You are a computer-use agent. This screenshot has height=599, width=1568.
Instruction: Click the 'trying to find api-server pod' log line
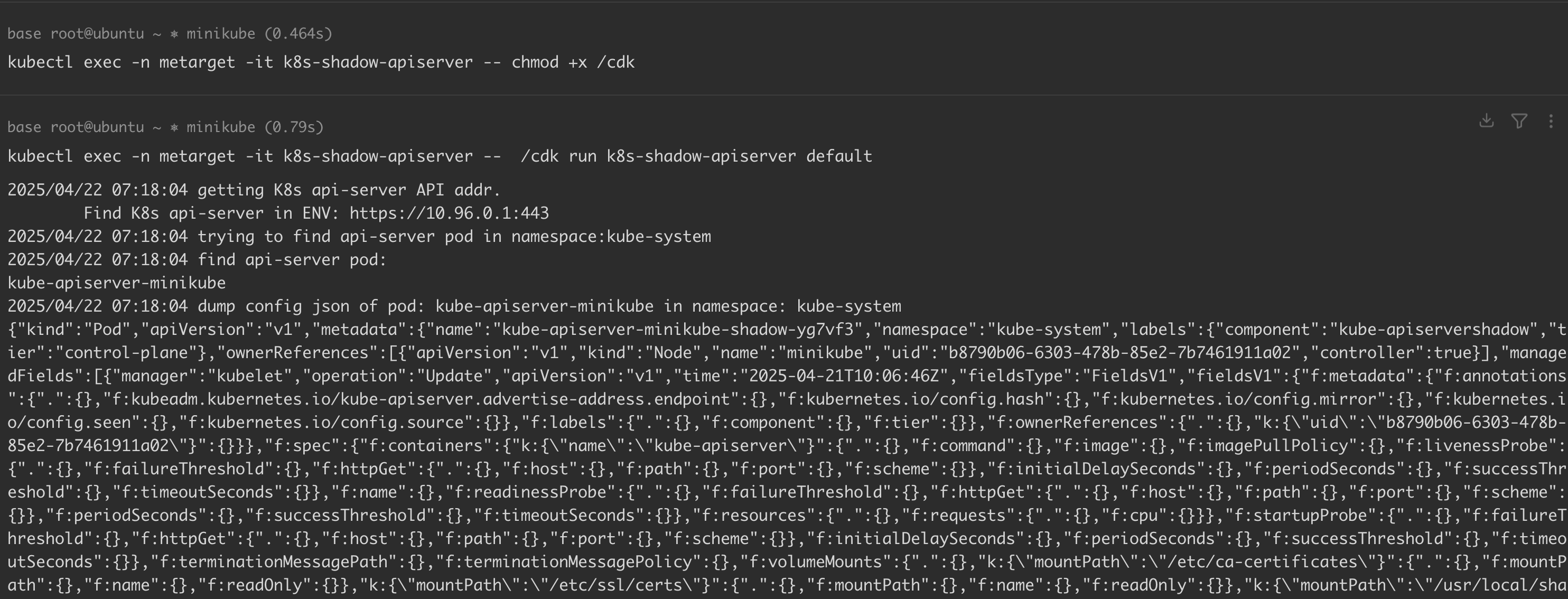[x=453, y=236]
